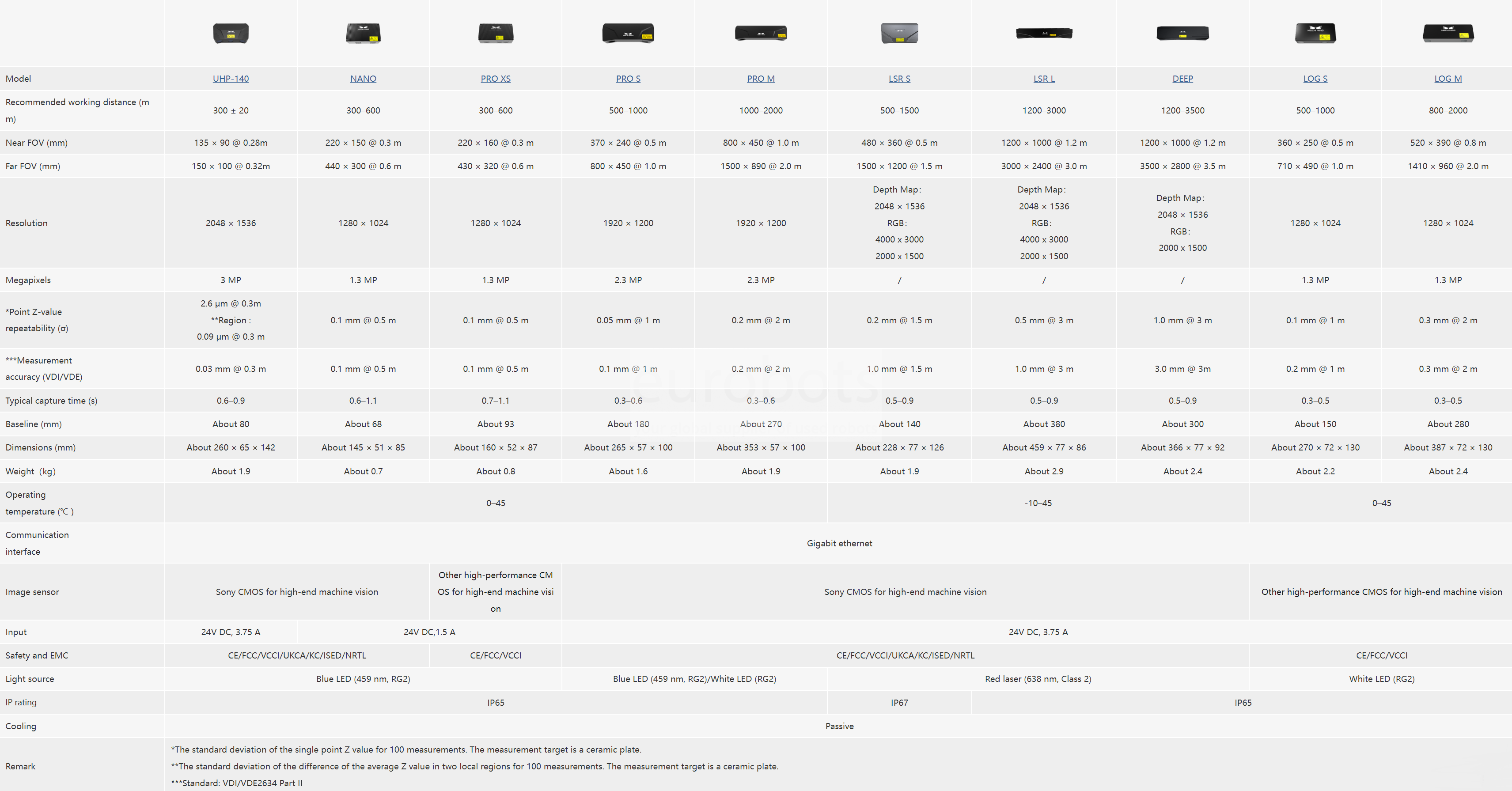Click the NANO camera product image
The image size is (1512, 791).
point(364,34)
